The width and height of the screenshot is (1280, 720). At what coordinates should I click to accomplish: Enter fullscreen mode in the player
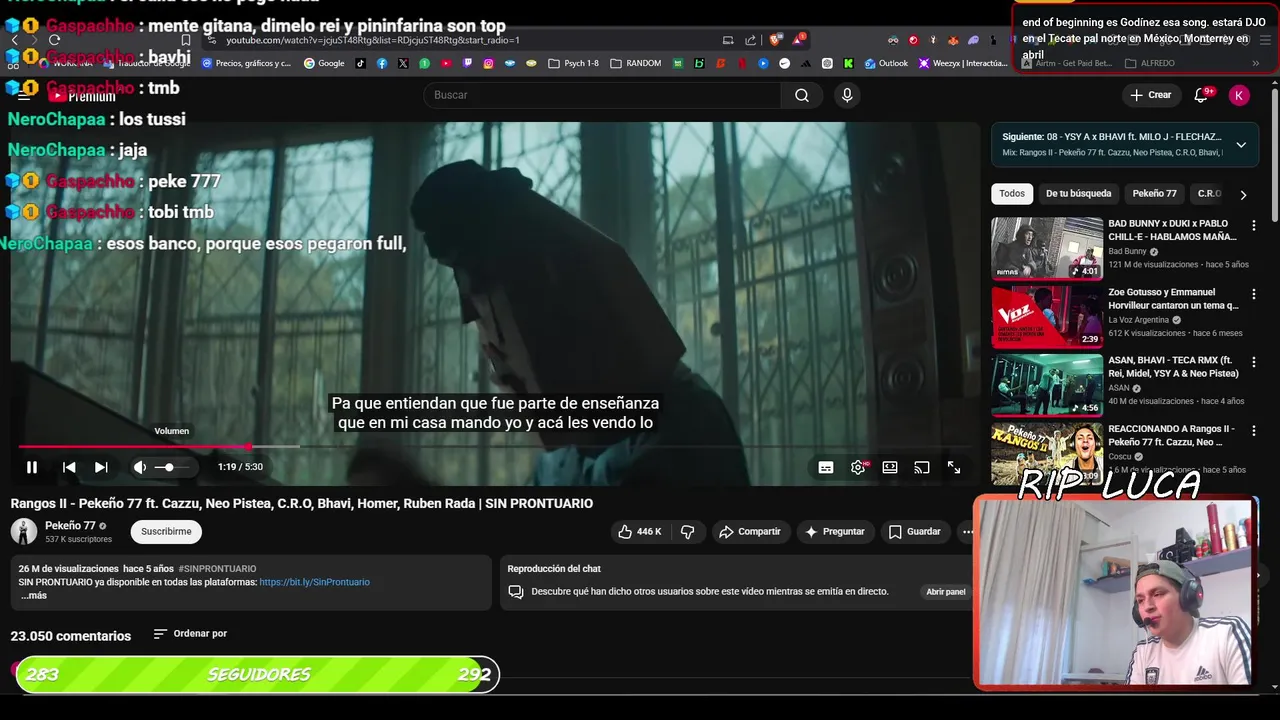[954, 467]
